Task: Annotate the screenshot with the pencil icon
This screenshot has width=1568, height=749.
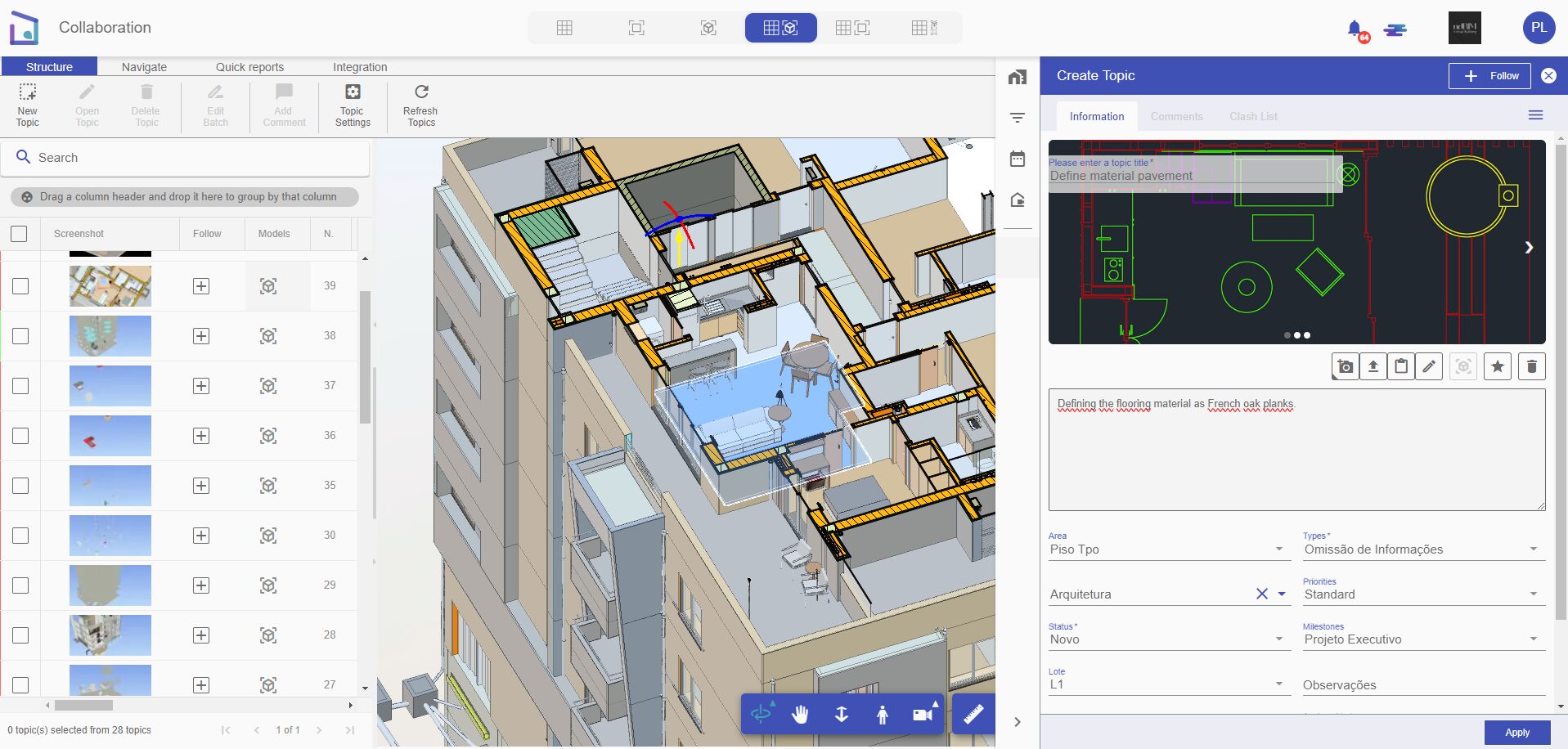Action: (x=1429, y=366)
